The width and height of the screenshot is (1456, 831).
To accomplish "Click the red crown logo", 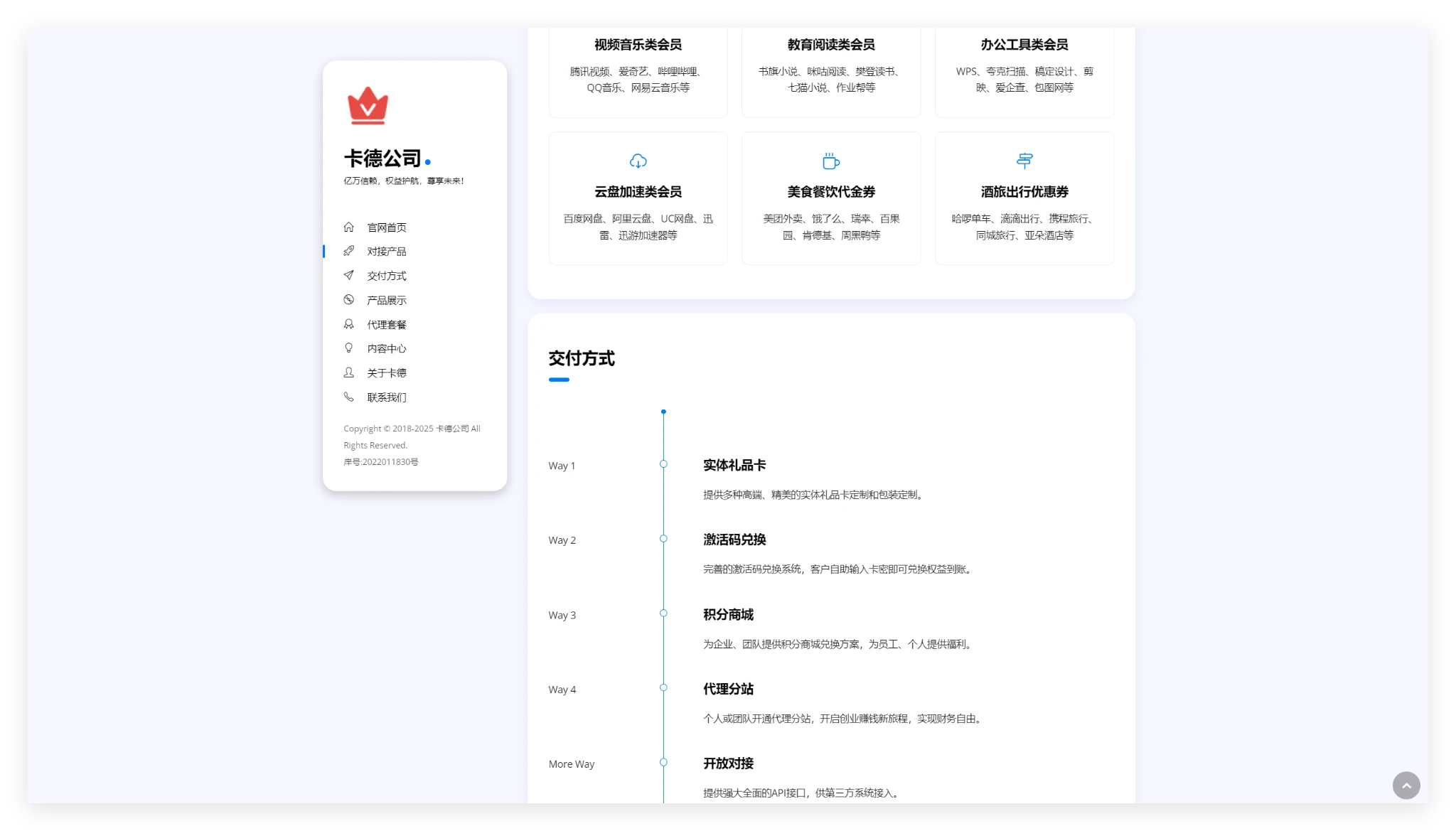I will 368,106.
